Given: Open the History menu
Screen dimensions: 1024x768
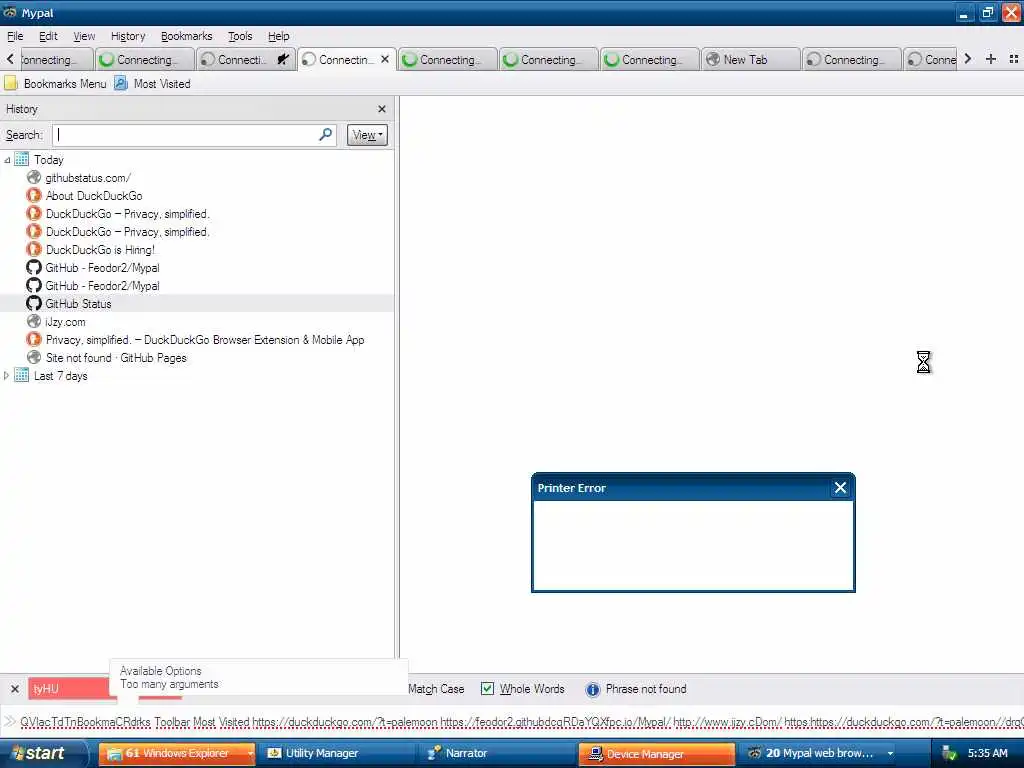Looking at the screenshot, I should [x=127, y=36].
